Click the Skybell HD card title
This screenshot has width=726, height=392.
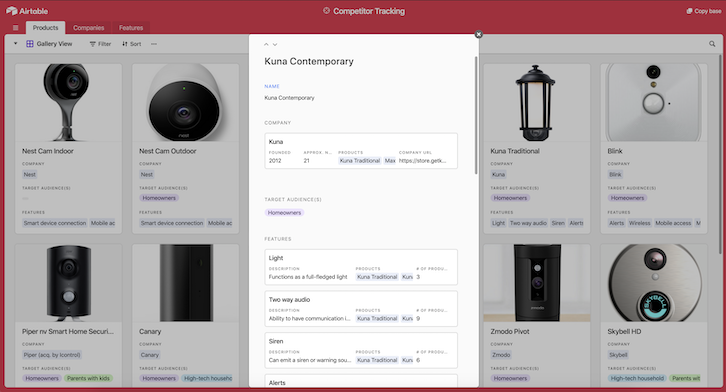point(624,331)
